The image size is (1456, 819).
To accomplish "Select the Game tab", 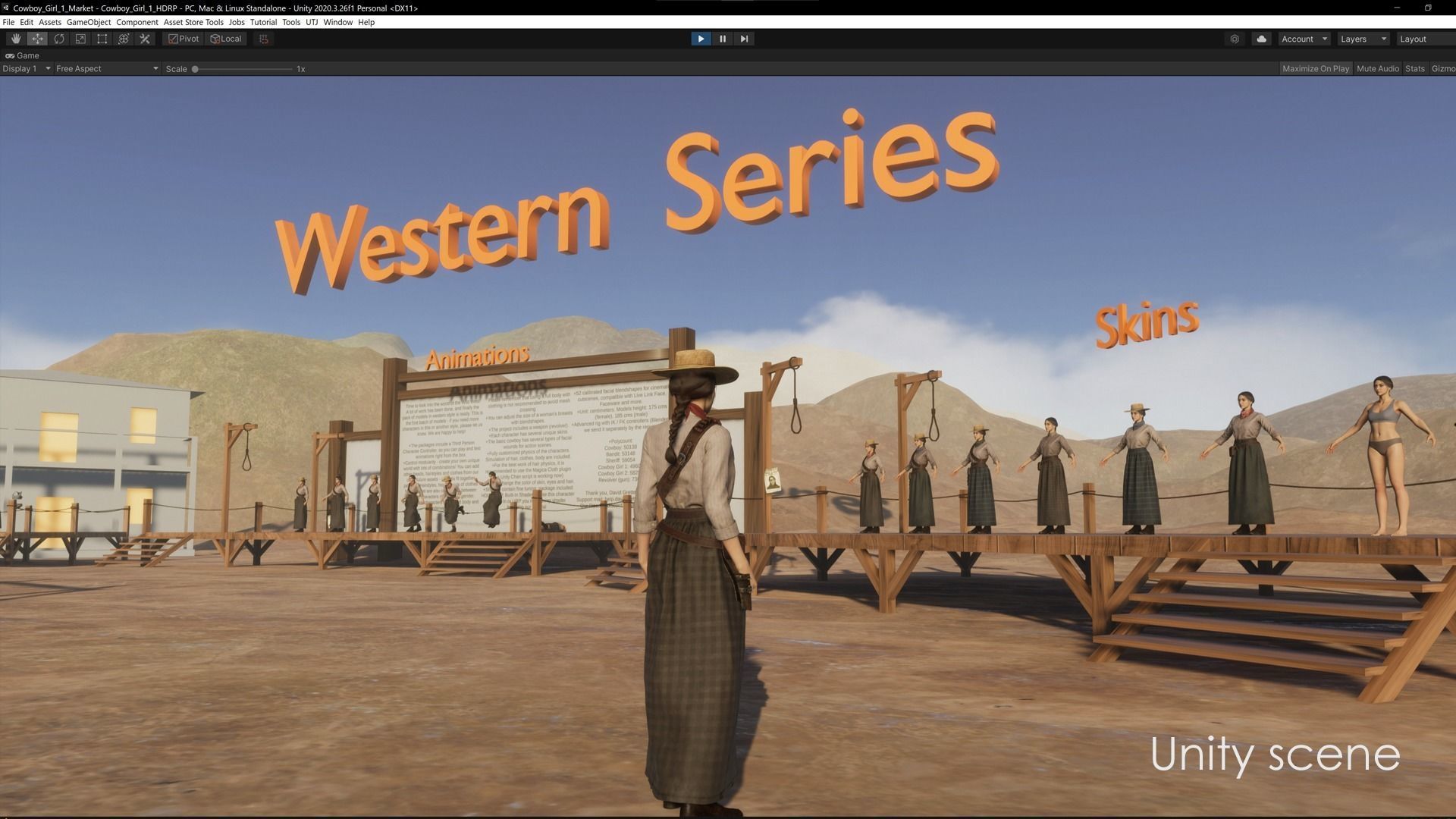I will [23, 55].
